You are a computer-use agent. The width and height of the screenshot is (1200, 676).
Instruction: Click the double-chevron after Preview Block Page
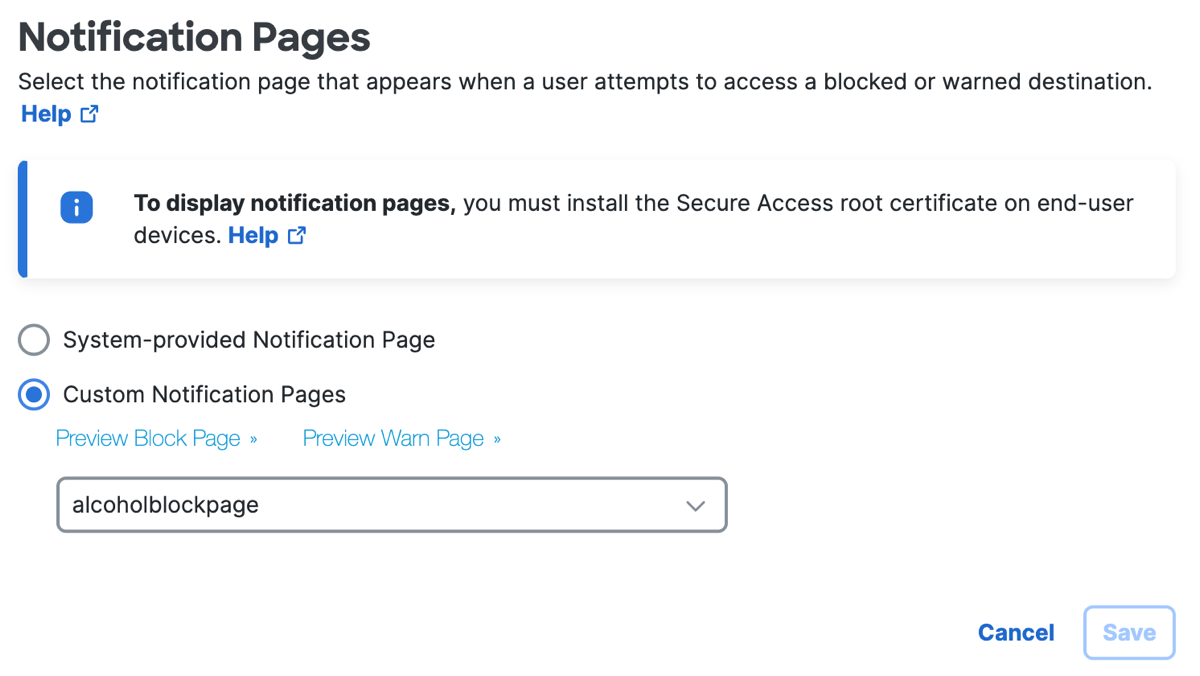[254, 439]
